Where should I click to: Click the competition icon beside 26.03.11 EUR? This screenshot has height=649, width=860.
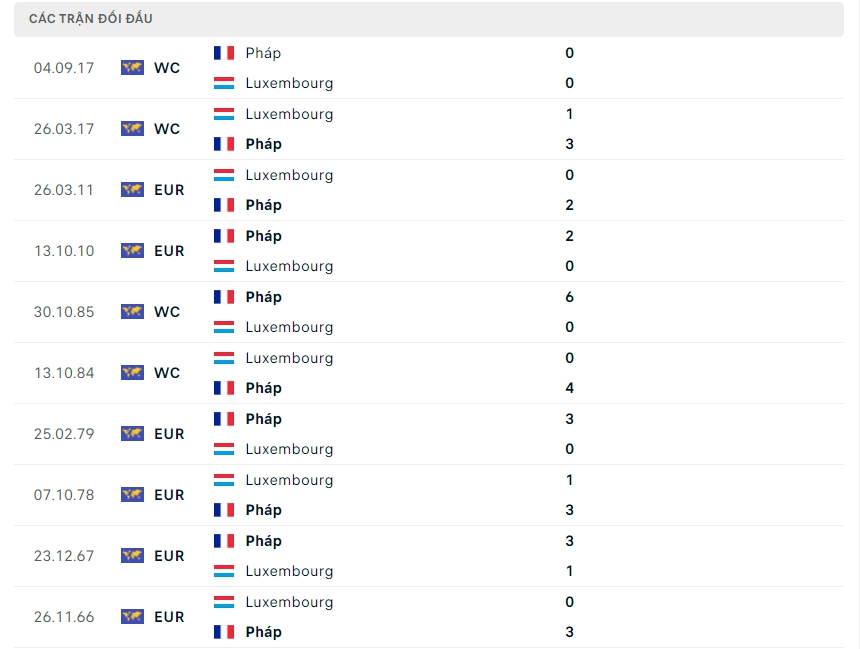pos(132,190)
